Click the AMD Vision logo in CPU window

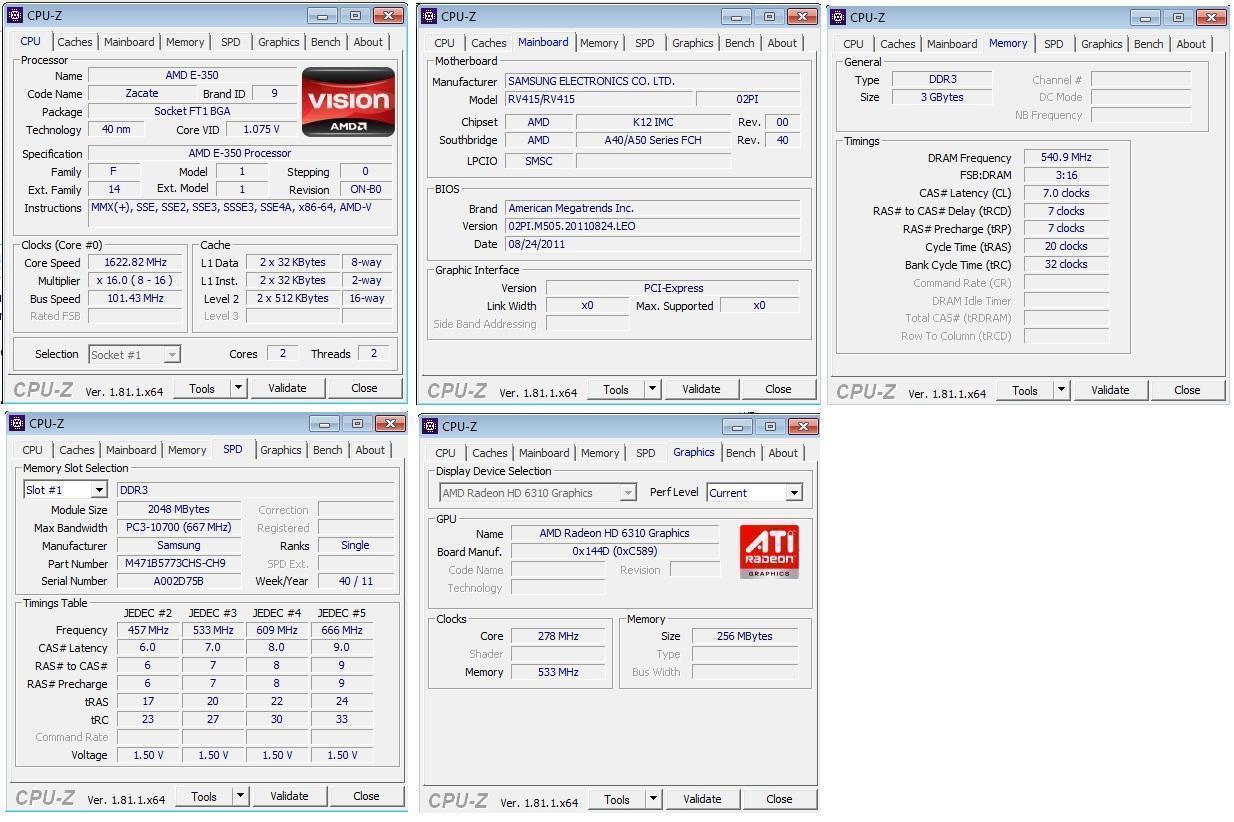coord(348,102)
